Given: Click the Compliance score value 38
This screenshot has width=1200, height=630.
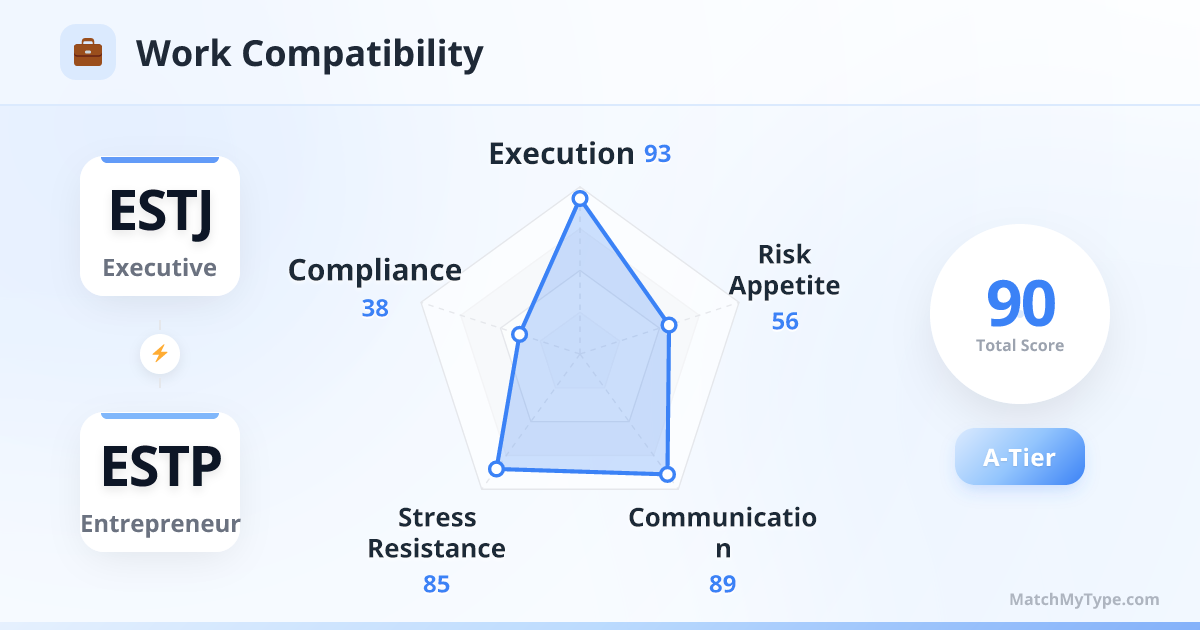Looking at the screenshot, I should point(375,308).
